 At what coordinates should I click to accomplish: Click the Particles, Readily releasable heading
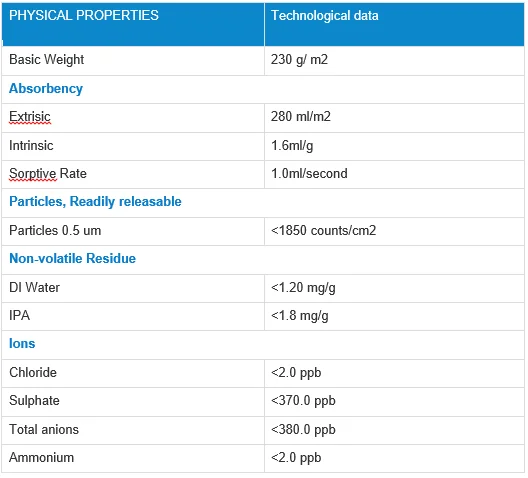click(x=95, y=202)
